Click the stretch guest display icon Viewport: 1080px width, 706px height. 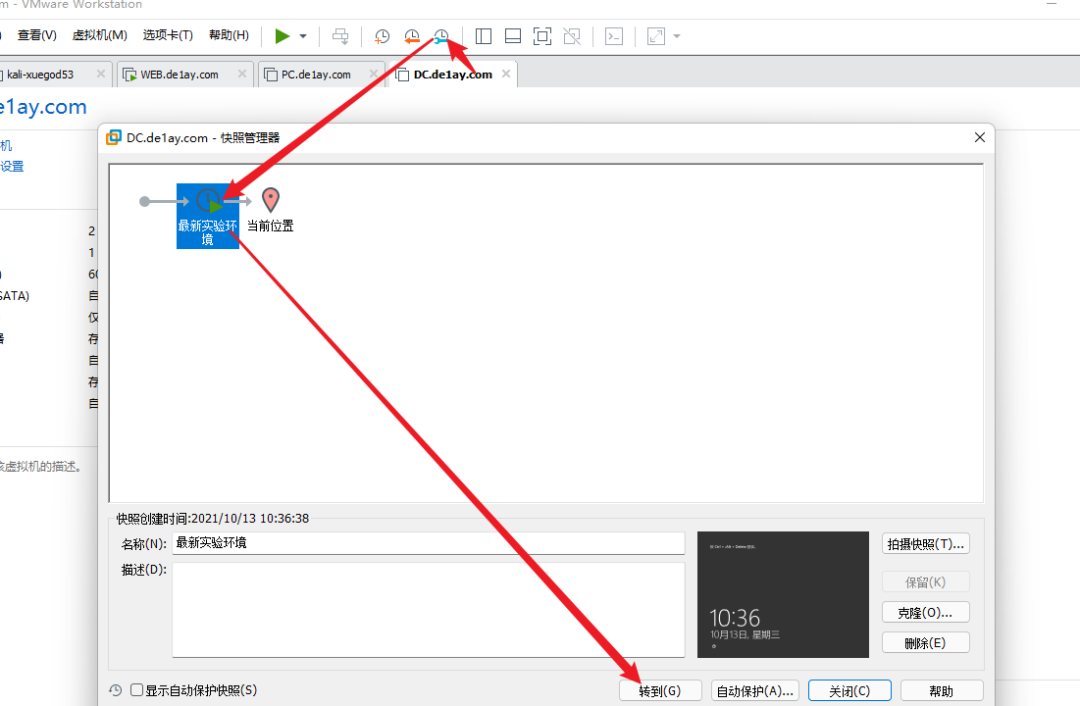click(656, 36)
